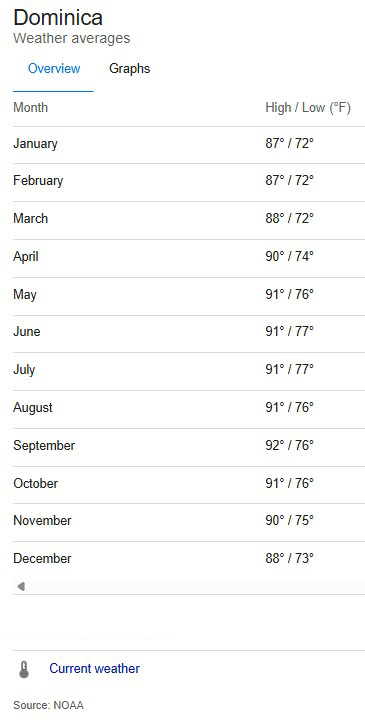Image resolution: width=365 pixels, height=721 pixels.
Task: Click the horizontal scrollbar track
Action: point(189,586)
